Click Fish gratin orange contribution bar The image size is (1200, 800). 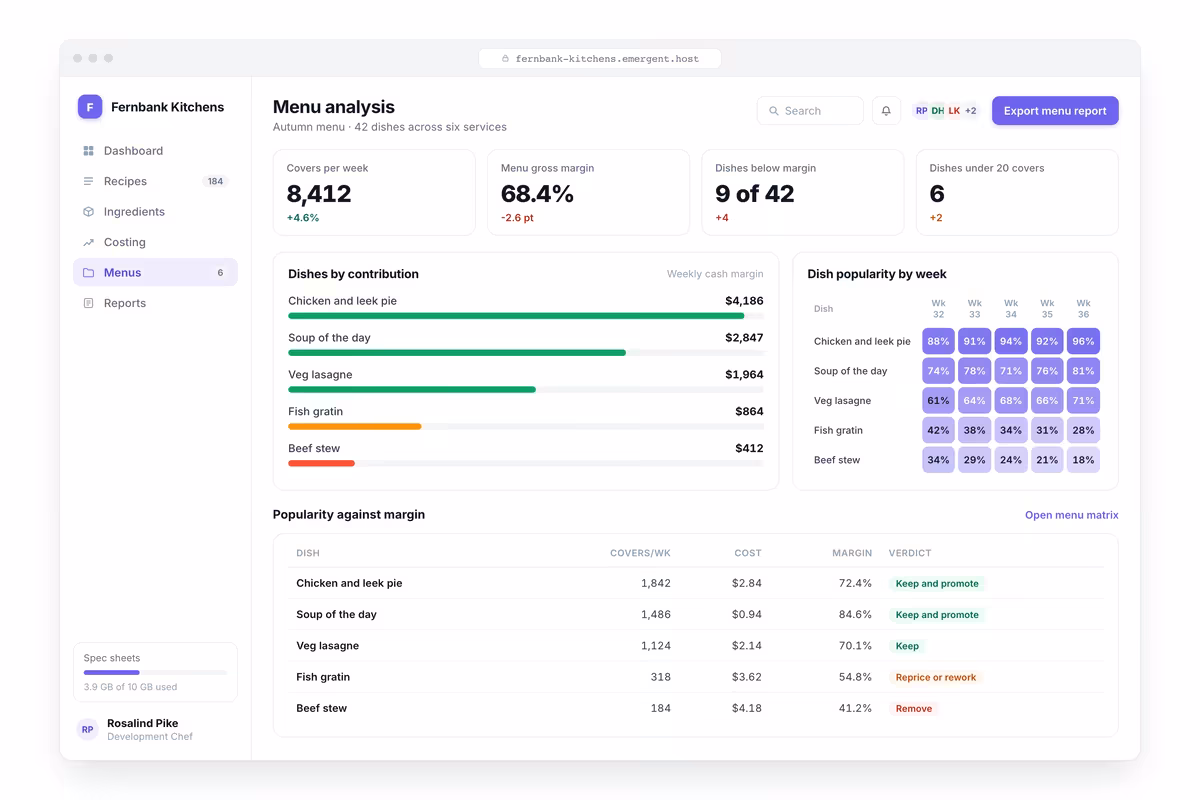354,426
